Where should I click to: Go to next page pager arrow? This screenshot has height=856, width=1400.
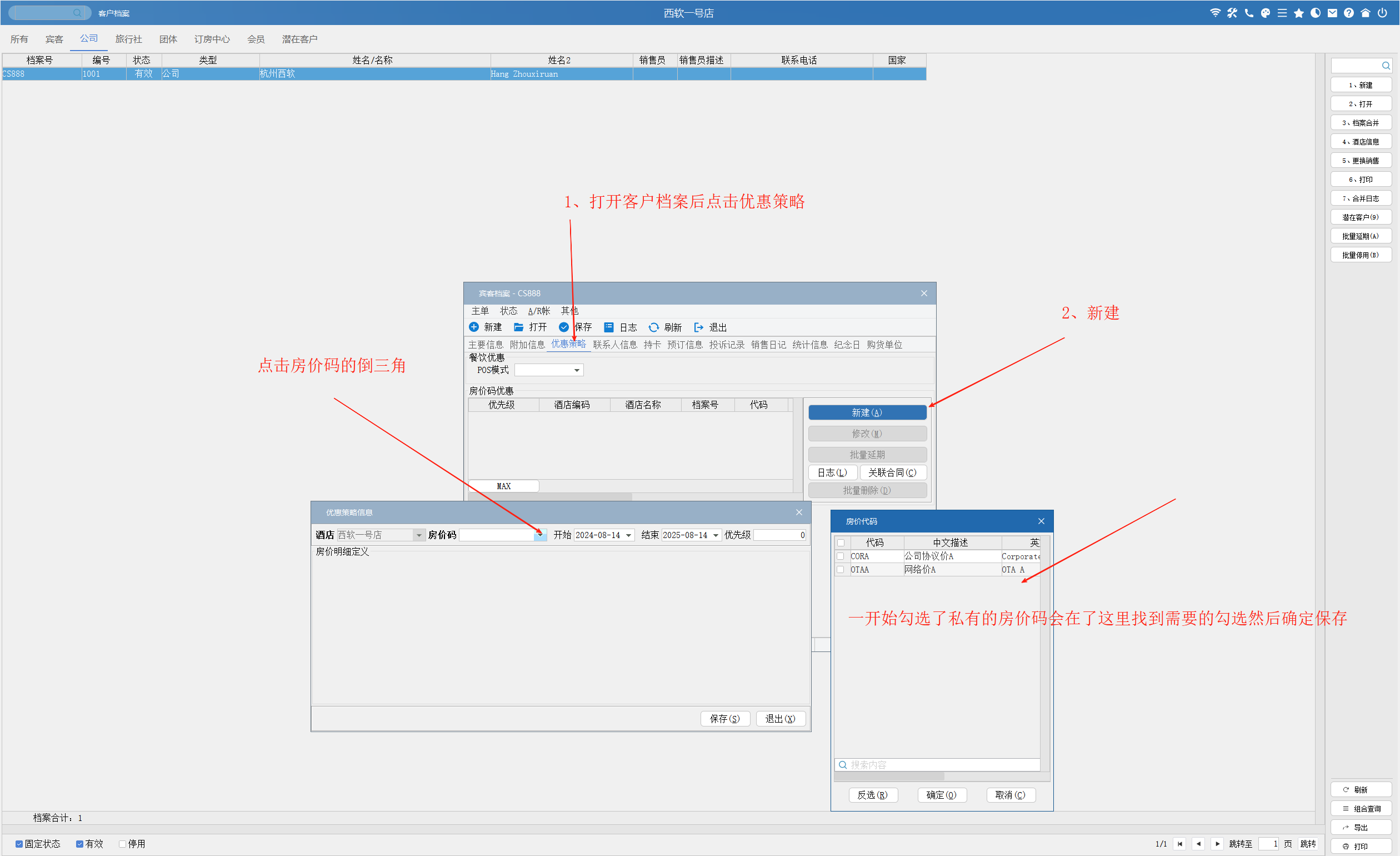coord(1217,844)
